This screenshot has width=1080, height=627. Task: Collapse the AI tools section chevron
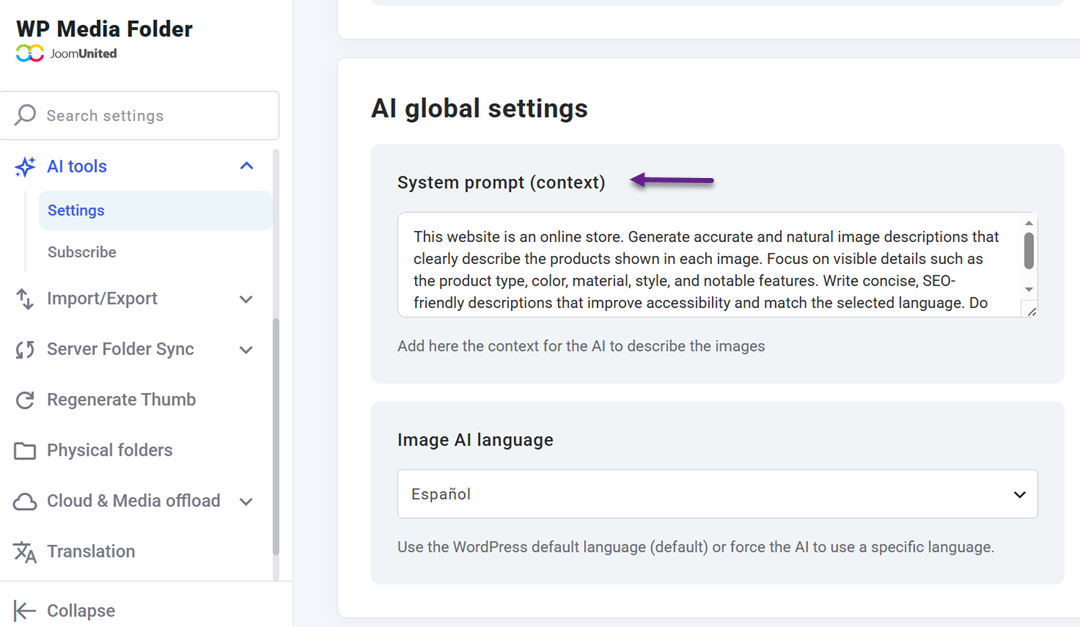(247, 166)
